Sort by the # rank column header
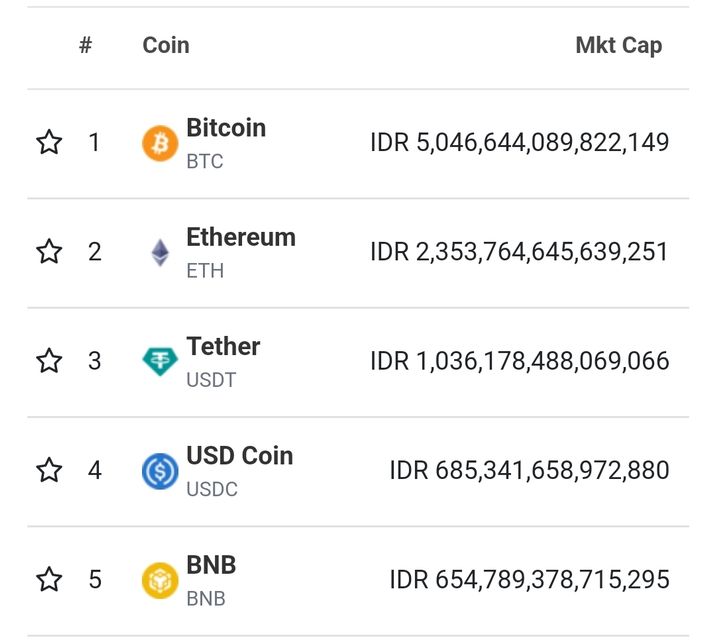 coord(86,45)
